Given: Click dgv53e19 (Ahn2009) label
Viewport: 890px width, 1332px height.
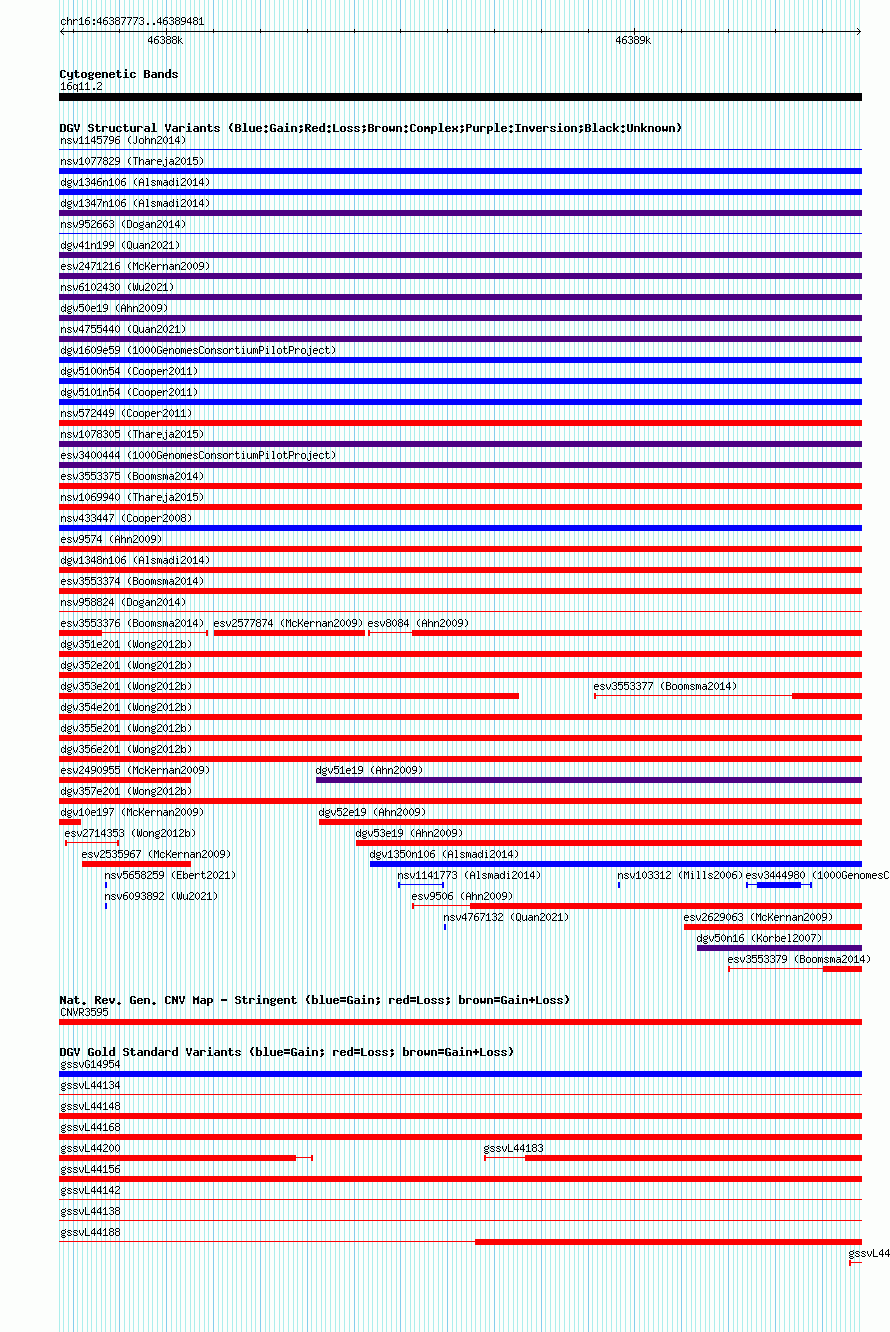Looking at the screenshot, I should click(409, 833).
